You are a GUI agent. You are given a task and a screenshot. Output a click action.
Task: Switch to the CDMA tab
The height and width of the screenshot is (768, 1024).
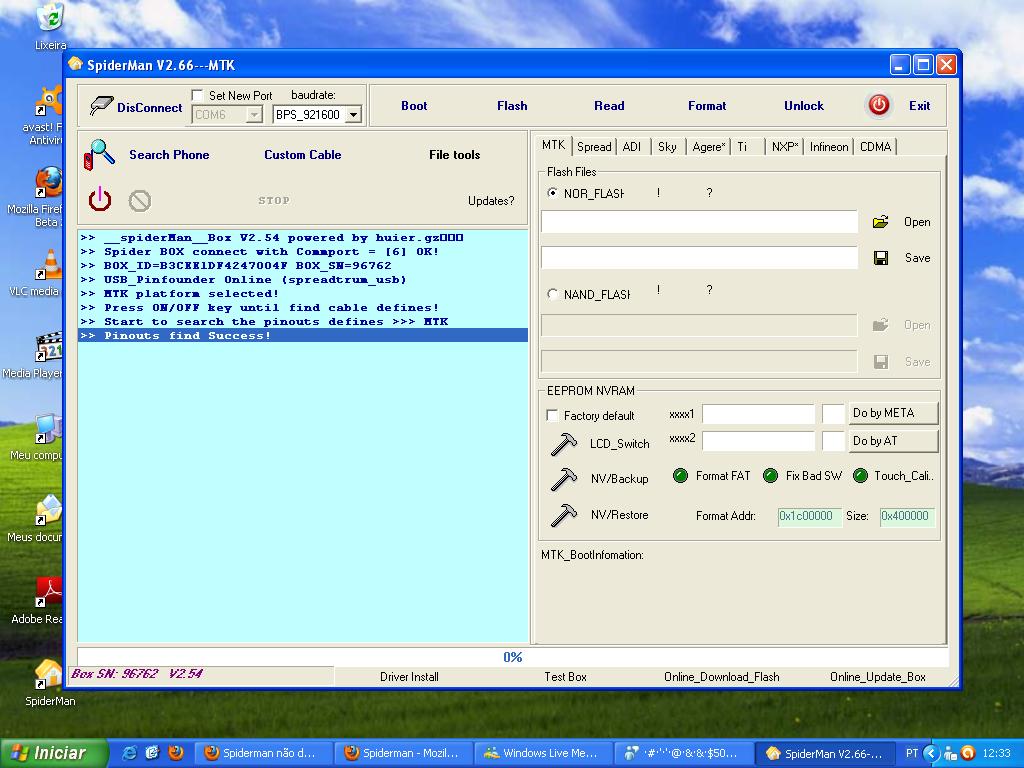tap(875, 147)
